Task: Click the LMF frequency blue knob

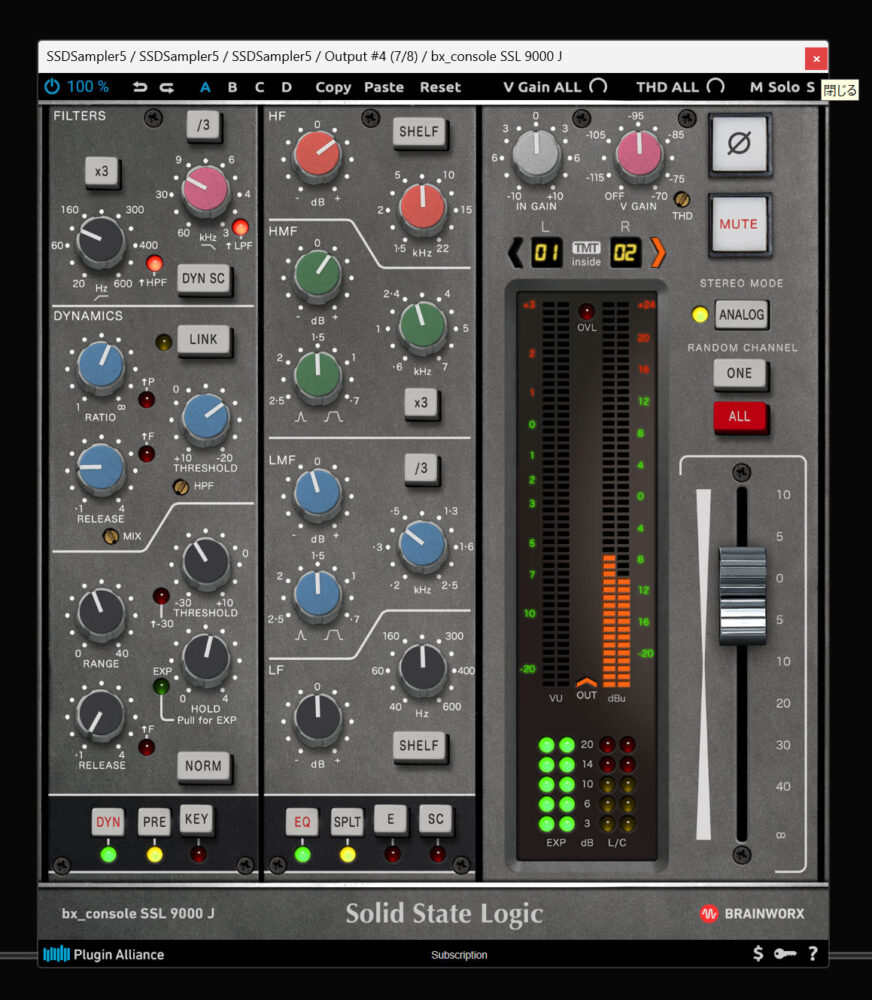Action: 422,545
